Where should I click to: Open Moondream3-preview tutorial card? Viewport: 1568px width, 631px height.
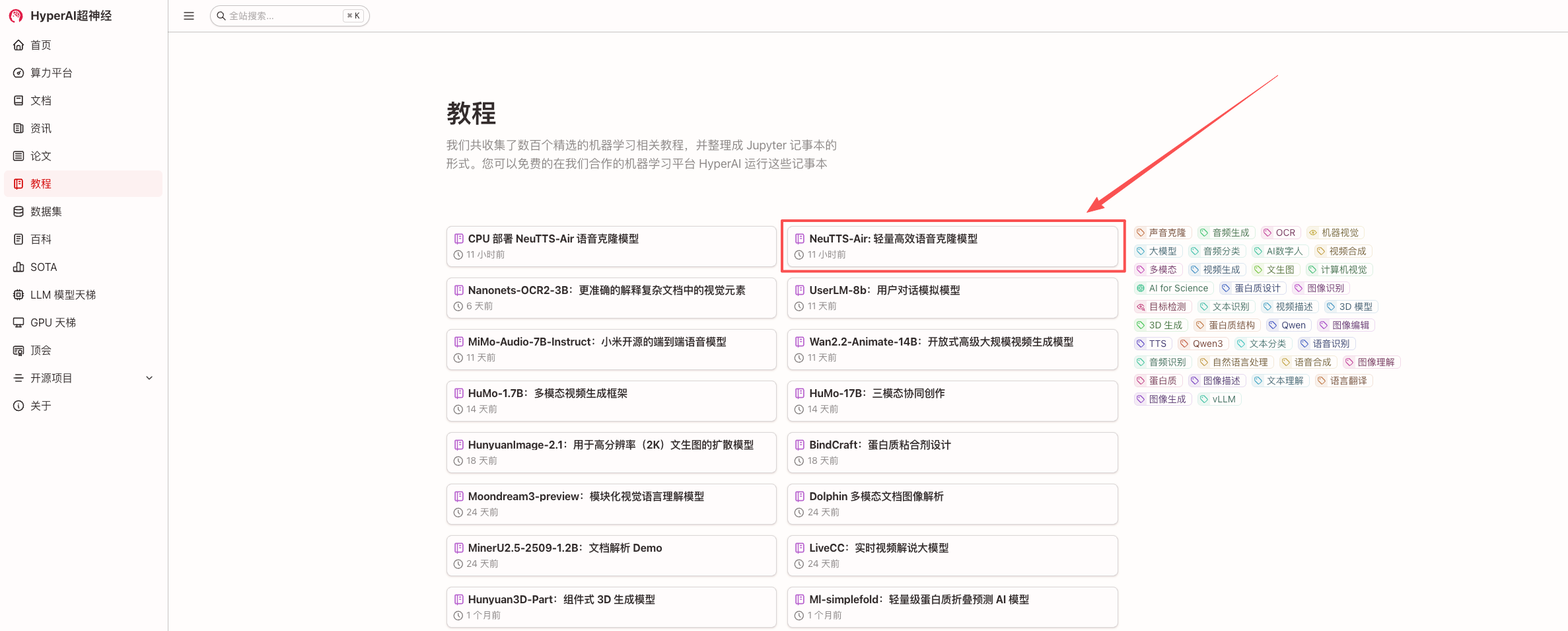(x=611, y=504)
